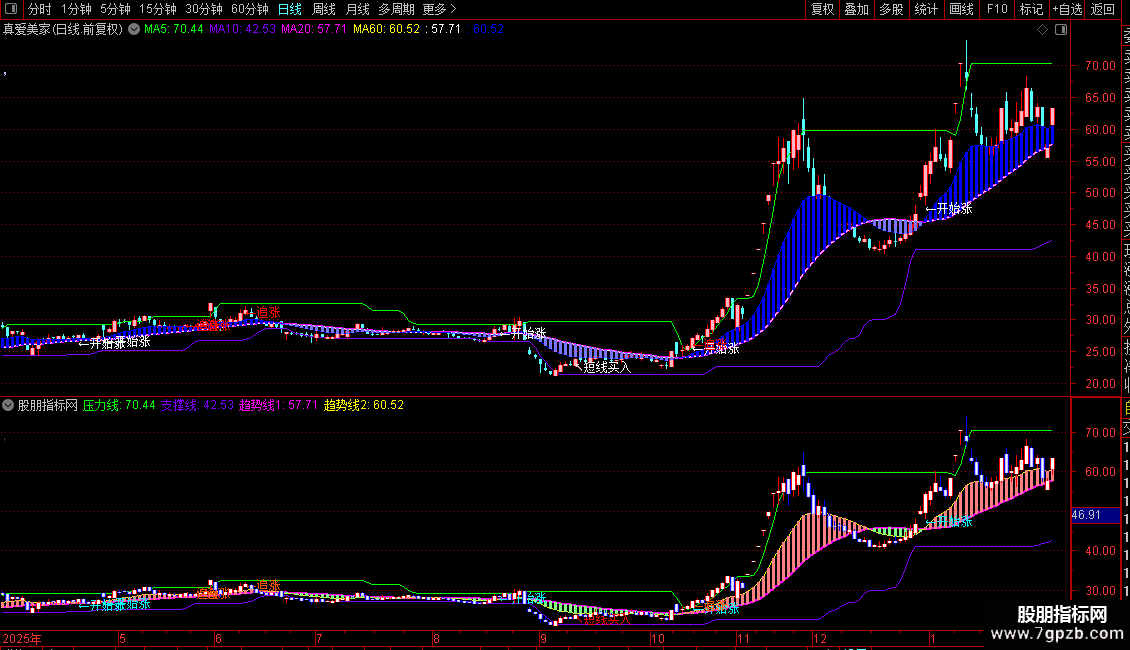This screenshot has width=1130, height=650.
Task: Click the 支撑线: 42.53 indicator value
Action: 197,405
